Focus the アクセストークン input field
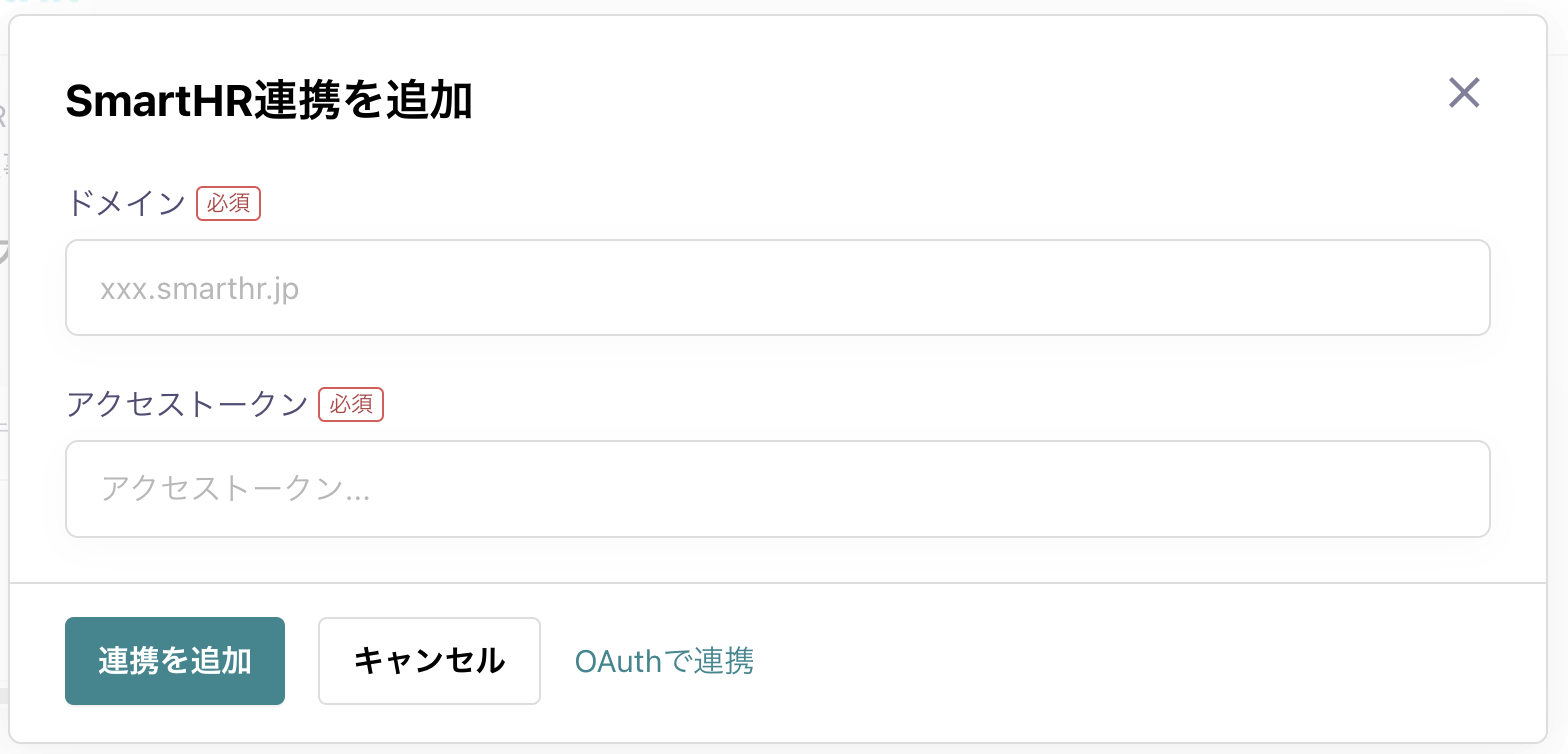The image size is (1568, 754). click(x=778, y=489)
